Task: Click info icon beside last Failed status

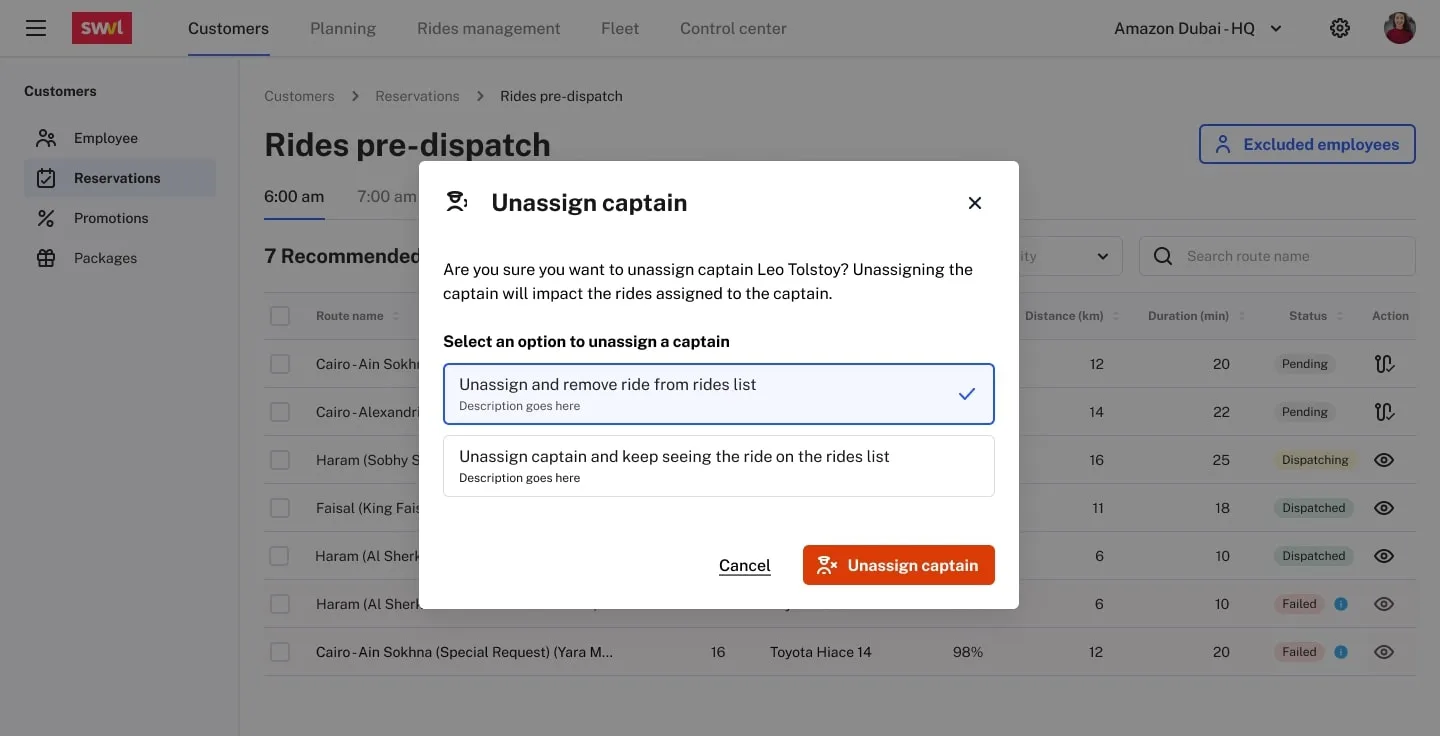Action: tap(1341, 652)
